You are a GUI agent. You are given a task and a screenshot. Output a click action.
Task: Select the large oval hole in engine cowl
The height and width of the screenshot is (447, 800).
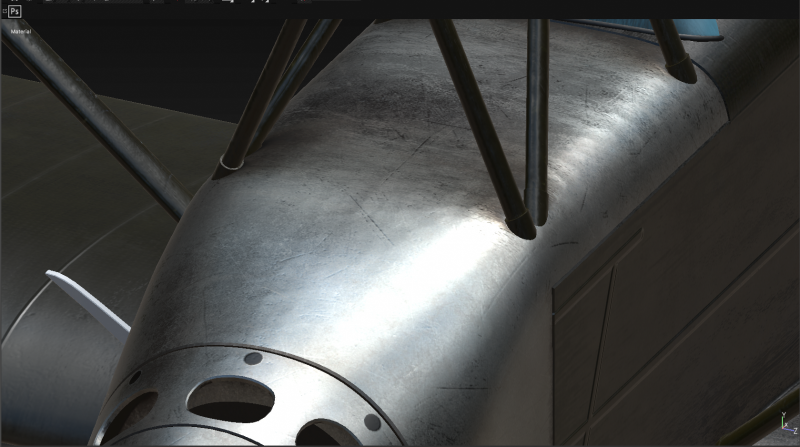point(230,399)
